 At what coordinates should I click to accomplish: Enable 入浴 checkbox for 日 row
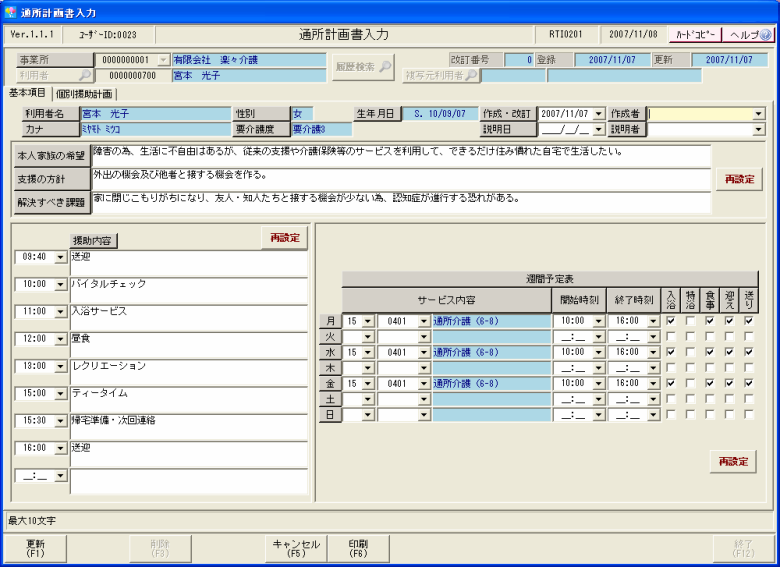[x=671, y=414]
